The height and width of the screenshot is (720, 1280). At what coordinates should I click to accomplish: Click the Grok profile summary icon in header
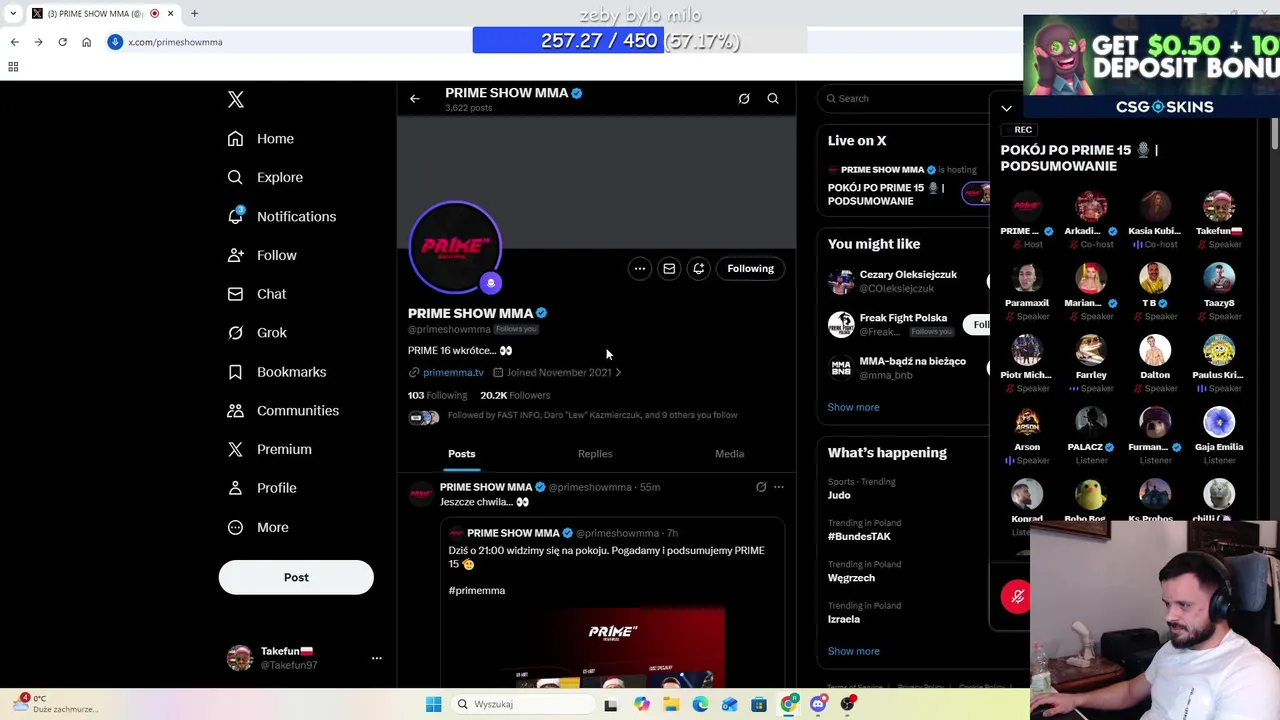(x=744, y=99)
